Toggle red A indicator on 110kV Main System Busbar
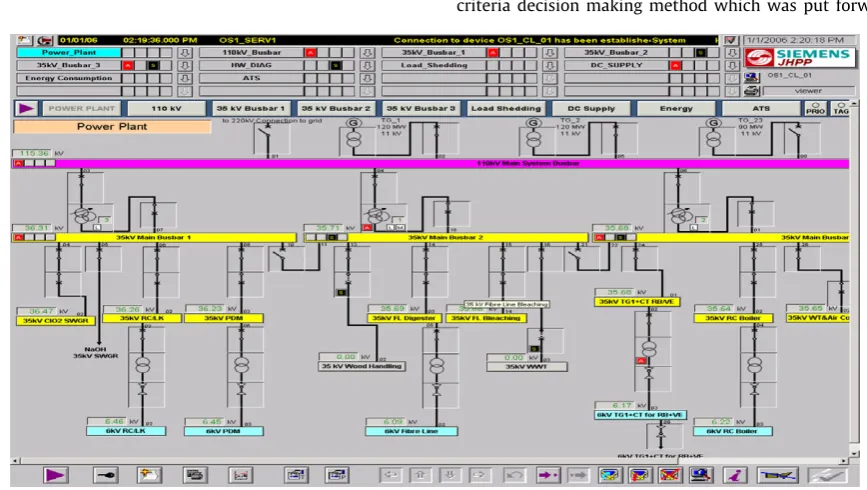This screenshot has width=867, height=490. [18, 163]
